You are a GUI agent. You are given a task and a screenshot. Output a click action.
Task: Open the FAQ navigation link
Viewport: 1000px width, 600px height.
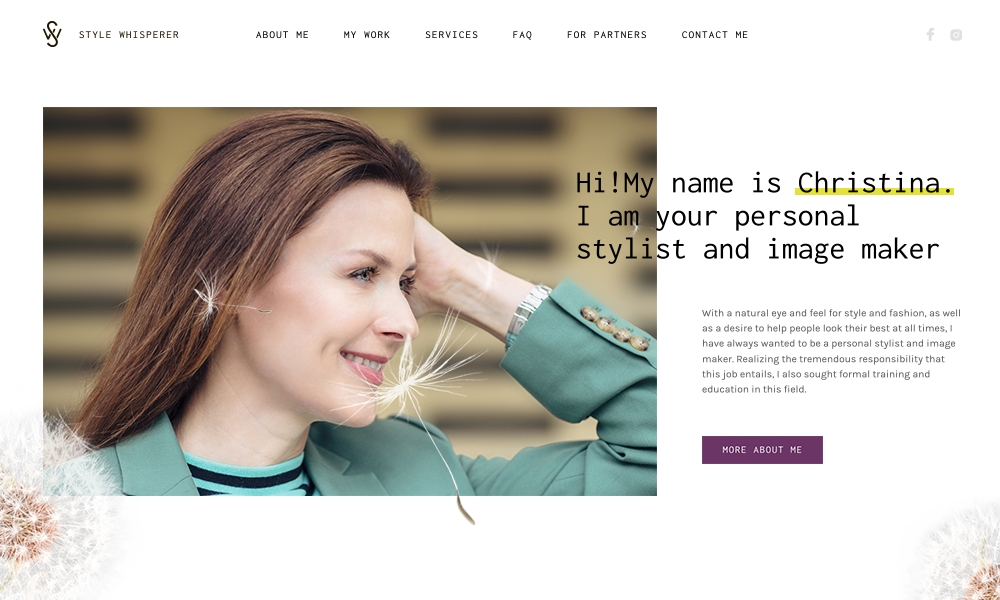point(522,34)
